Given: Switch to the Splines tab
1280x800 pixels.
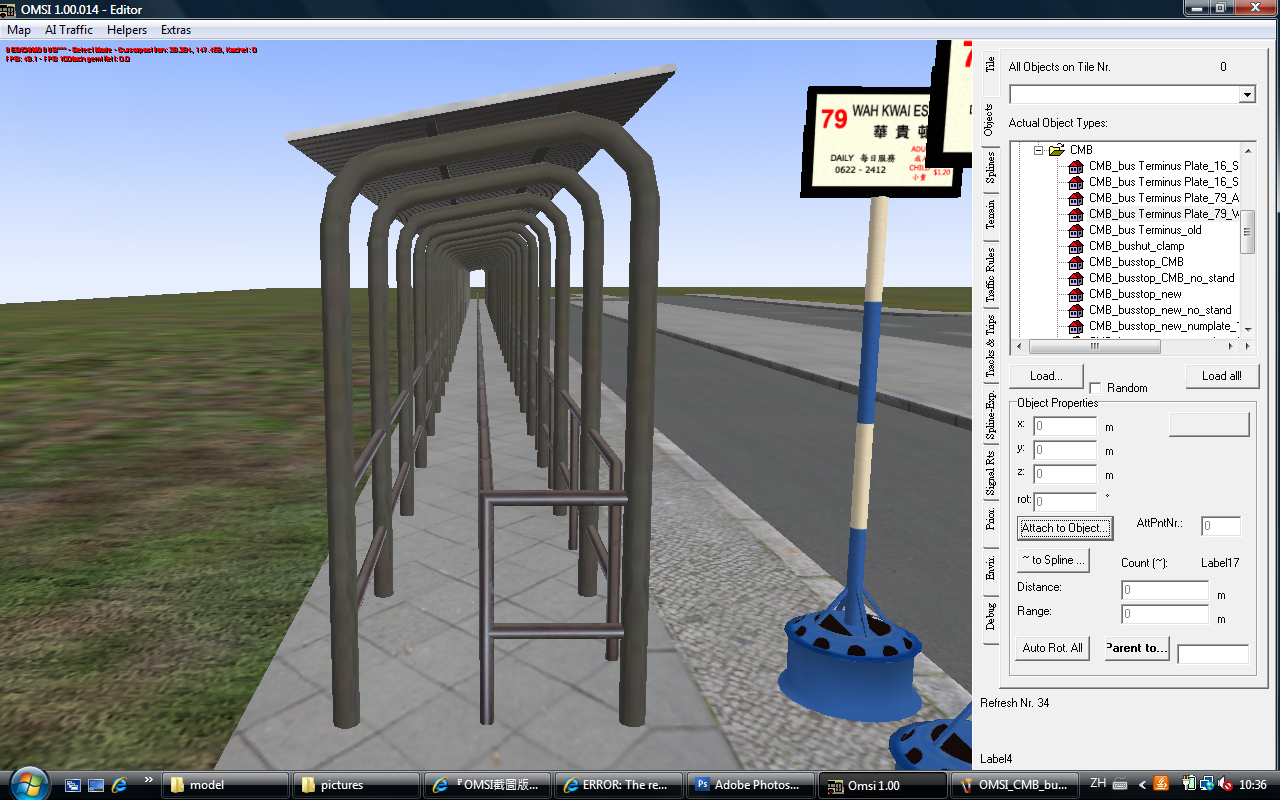Looking at the screenshot, I should coord(990,167).
